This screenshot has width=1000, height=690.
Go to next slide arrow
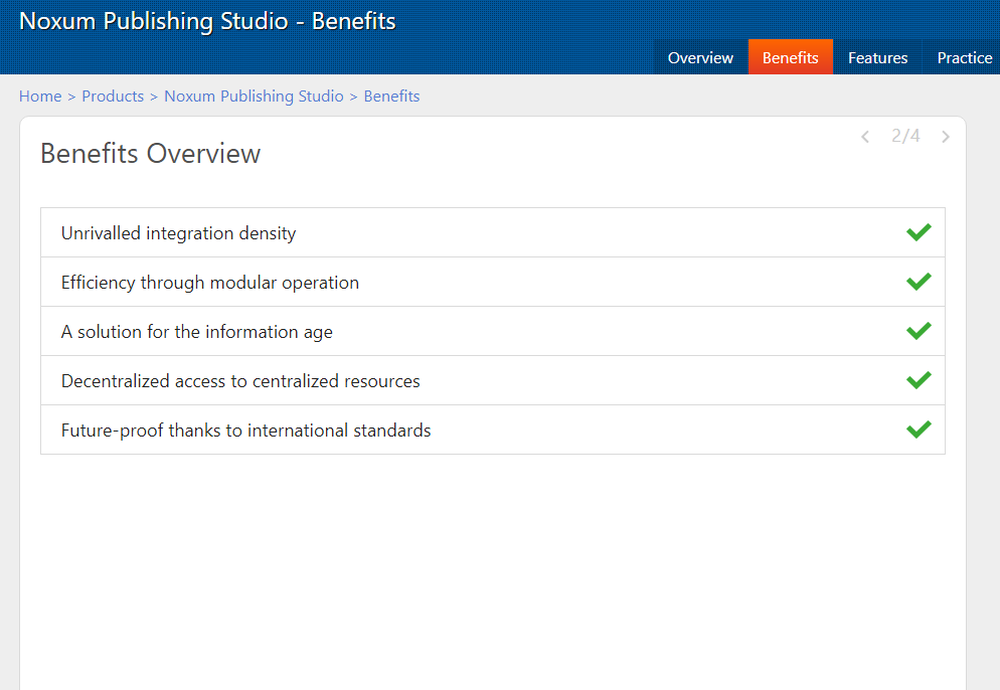[945, 136]
